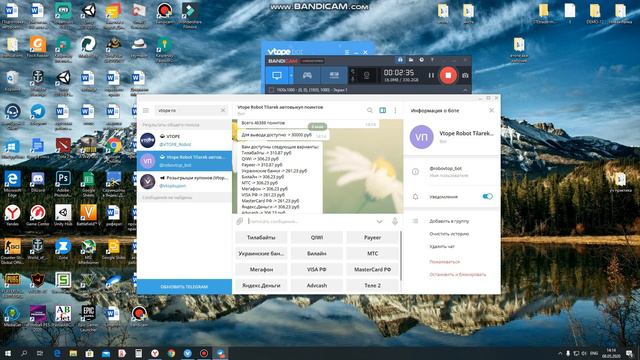
Task: Click the red stop and block link
Action: (x=458, y=274)
